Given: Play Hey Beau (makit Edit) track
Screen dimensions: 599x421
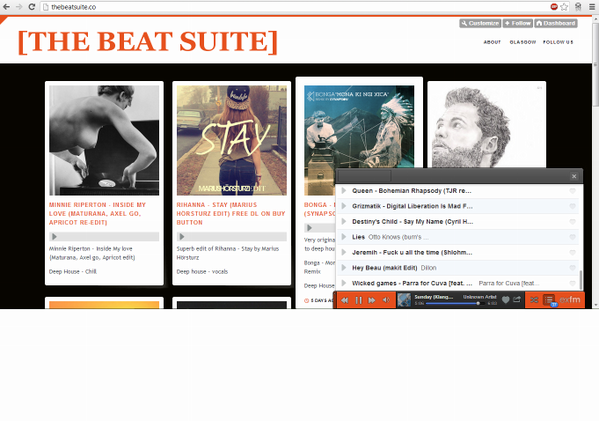Looking at the screenshot, I should [x=344, y=268].
